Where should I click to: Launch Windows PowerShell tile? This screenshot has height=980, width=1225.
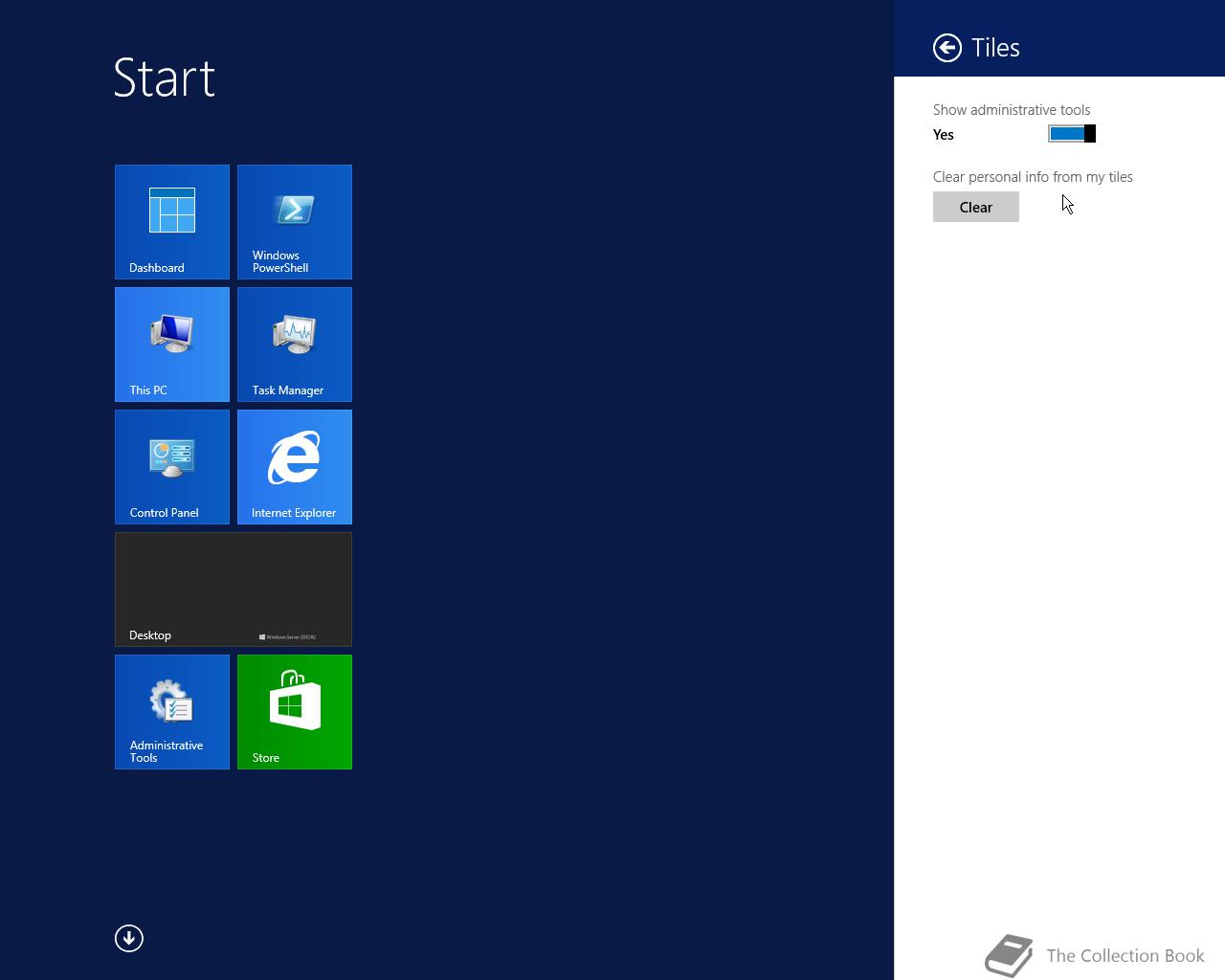pos(295,222)
